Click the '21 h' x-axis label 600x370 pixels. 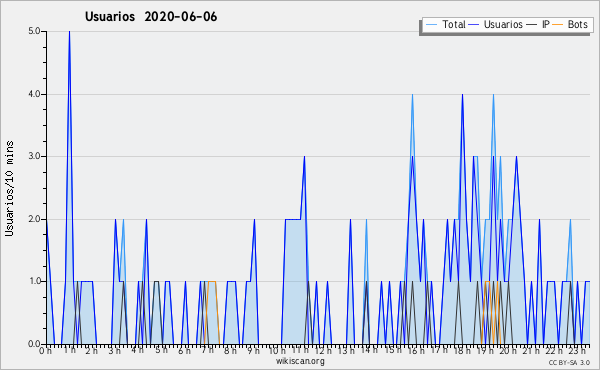532,350
